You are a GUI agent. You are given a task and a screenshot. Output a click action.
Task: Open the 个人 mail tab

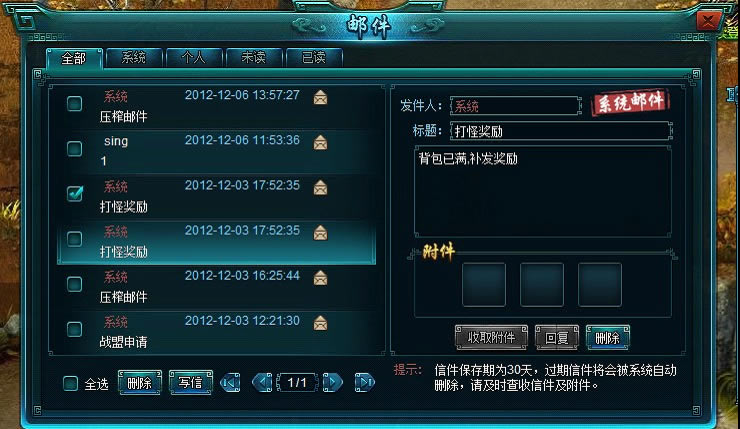194,58
